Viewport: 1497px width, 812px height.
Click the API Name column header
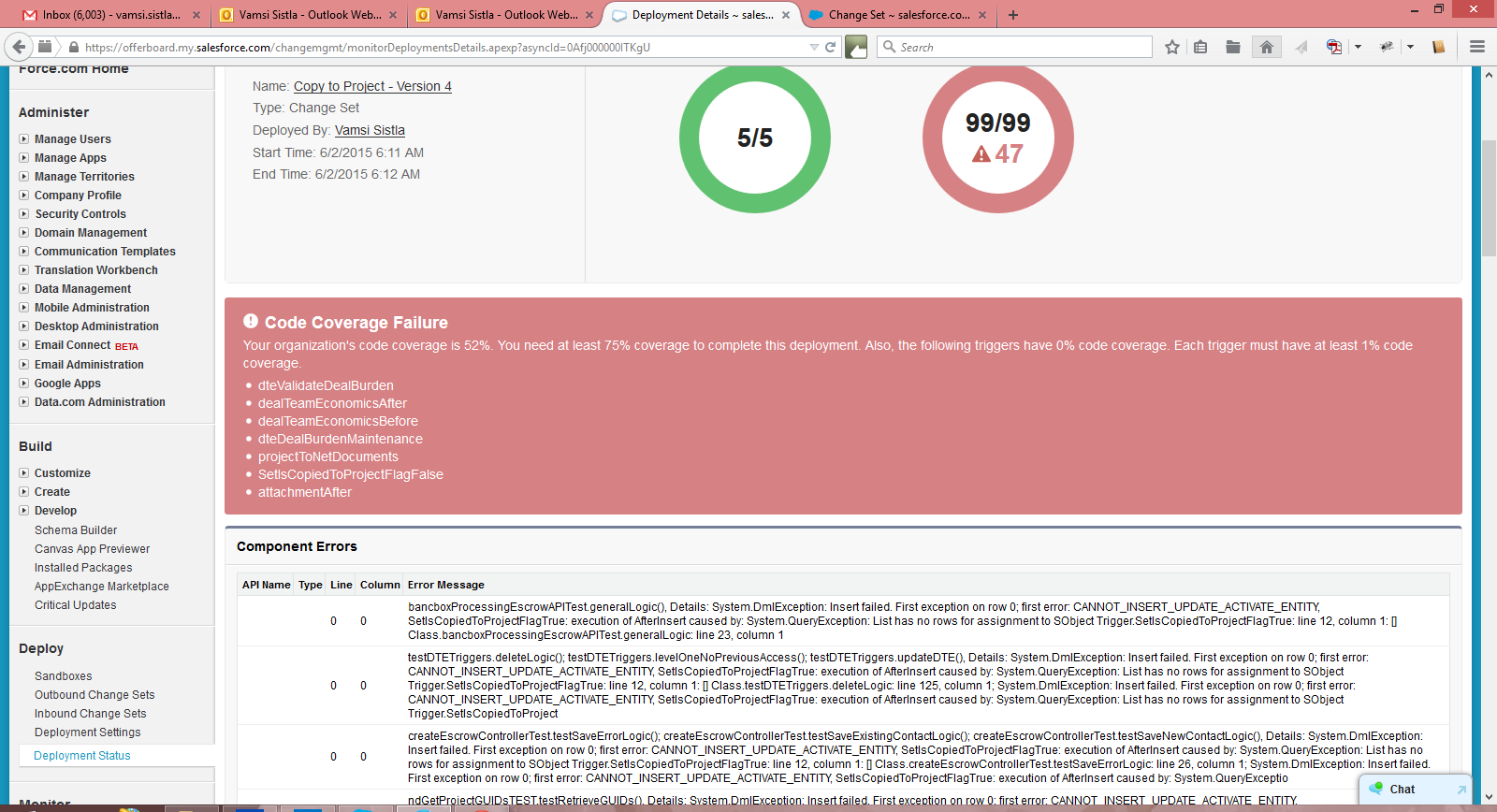(x=267, y=585)
